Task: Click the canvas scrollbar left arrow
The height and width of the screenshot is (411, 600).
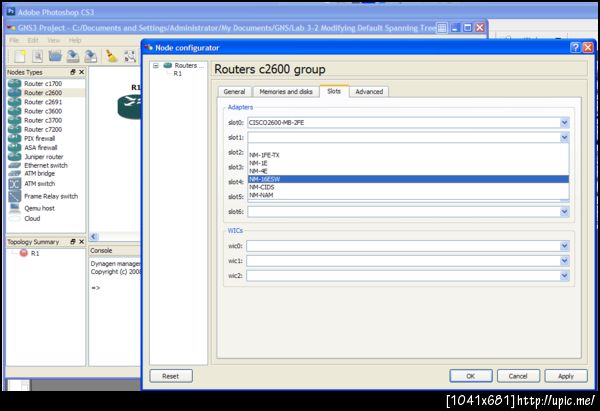Action: coord(94,236)
